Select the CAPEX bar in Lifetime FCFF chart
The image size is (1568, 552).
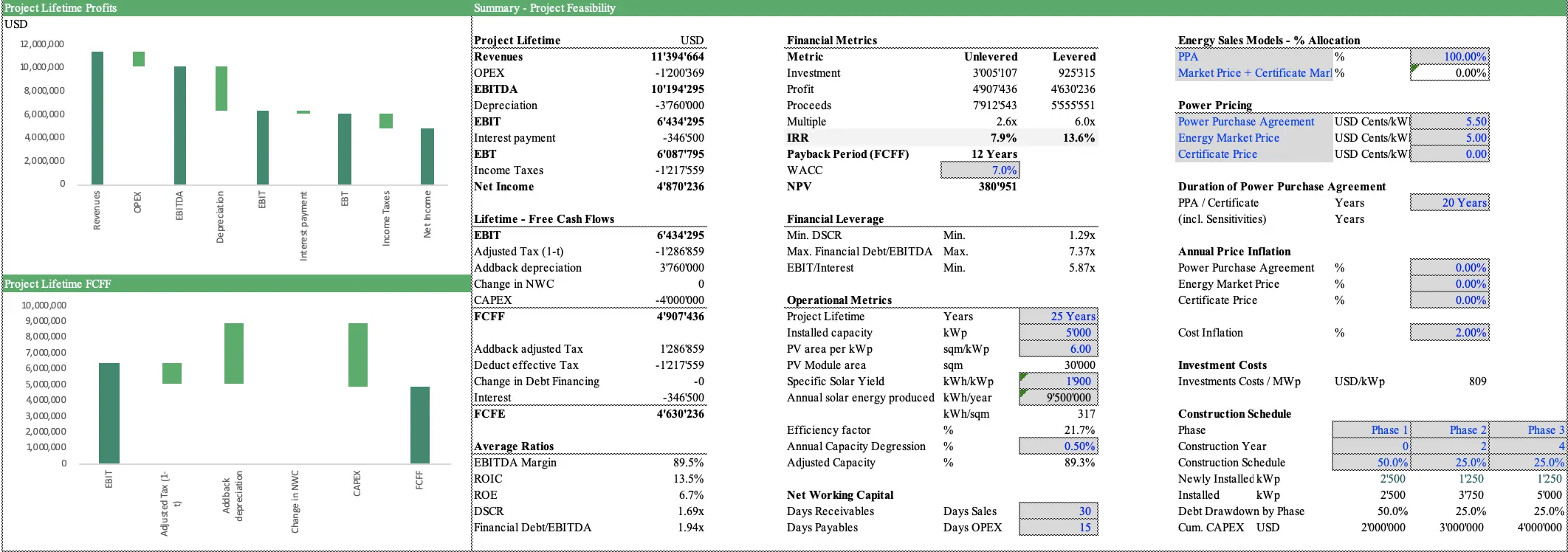(358, 355)
